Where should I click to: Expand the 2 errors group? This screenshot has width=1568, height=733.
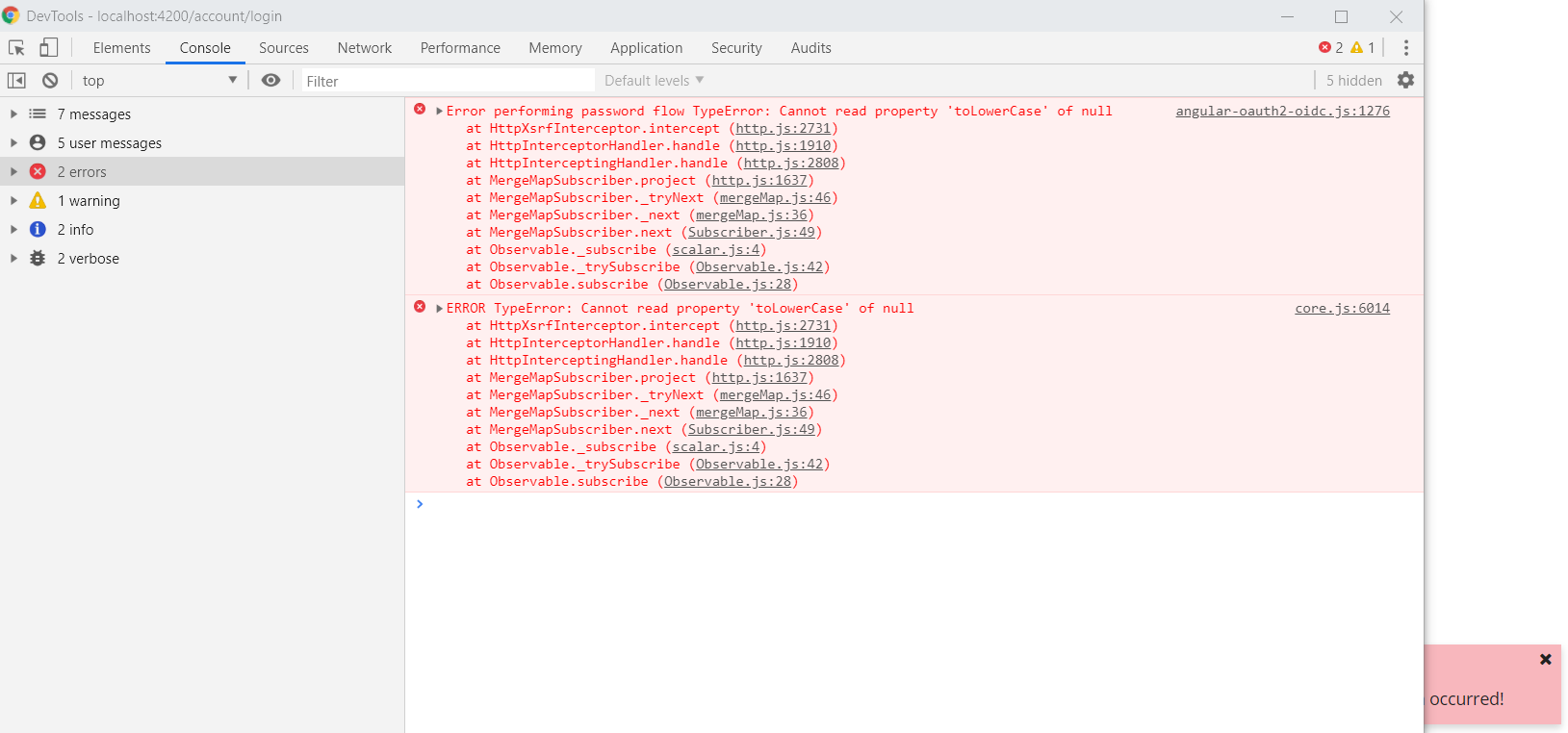coord(13,171)
